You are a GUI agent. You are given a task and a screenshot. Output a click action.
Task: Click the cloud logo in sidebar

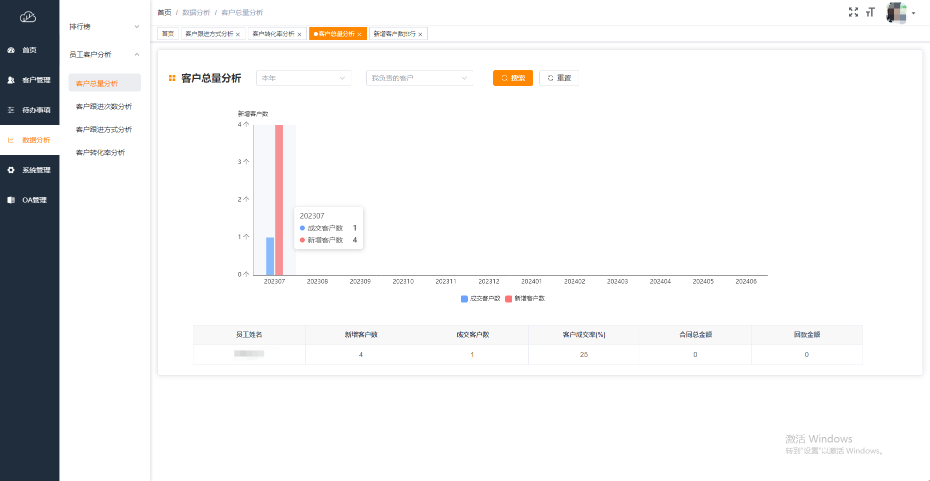(x=28, y=16)
